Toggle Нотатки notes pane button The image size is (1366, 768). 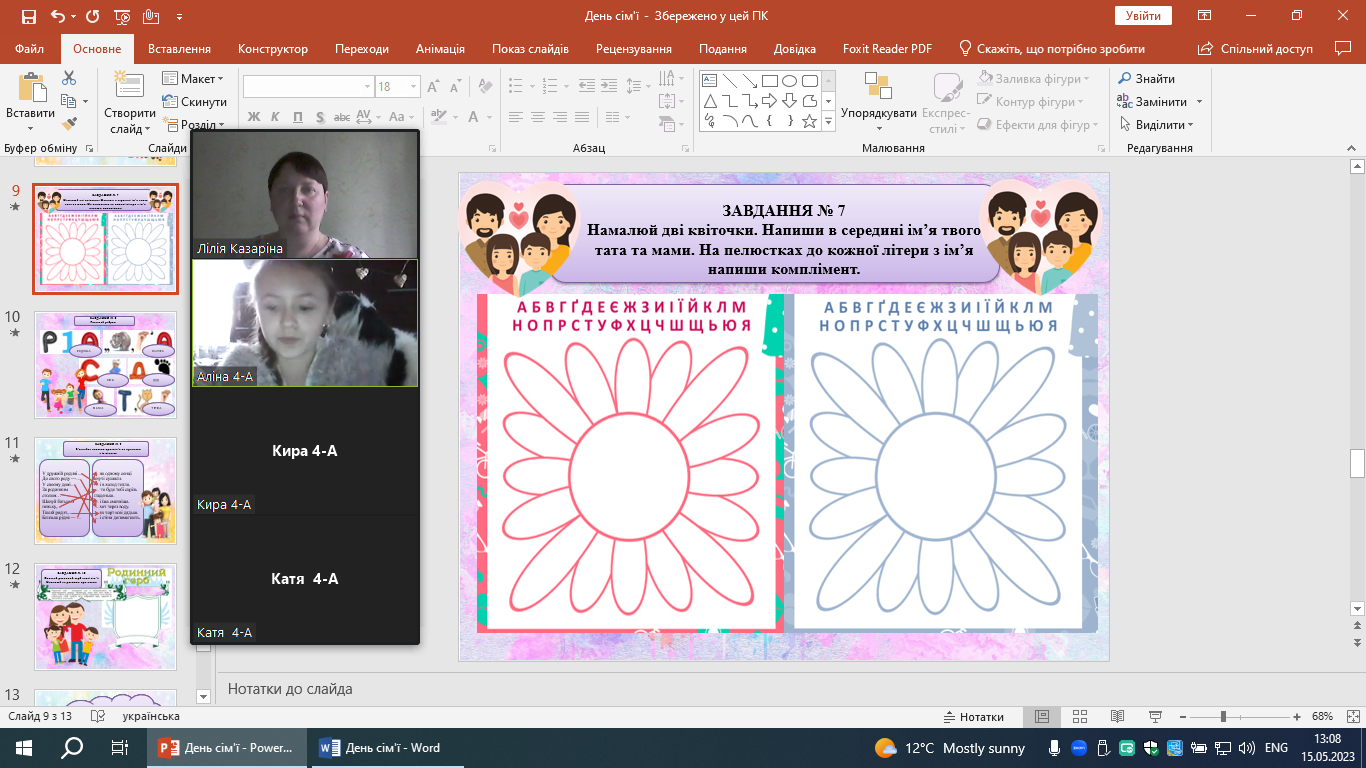pos(974,717)
